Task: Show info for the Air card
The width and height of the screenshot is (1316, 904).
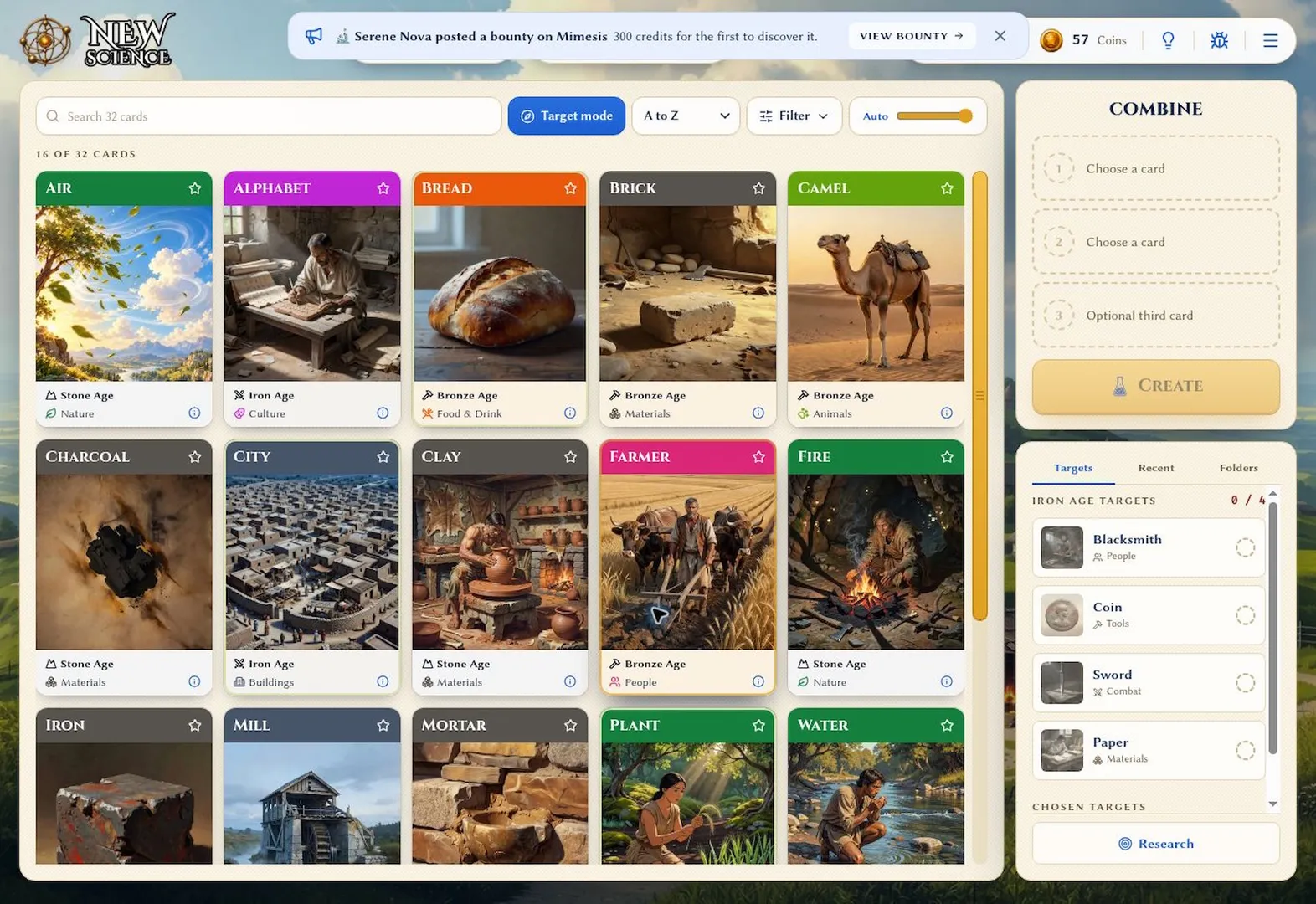Action: coord(194,413)
